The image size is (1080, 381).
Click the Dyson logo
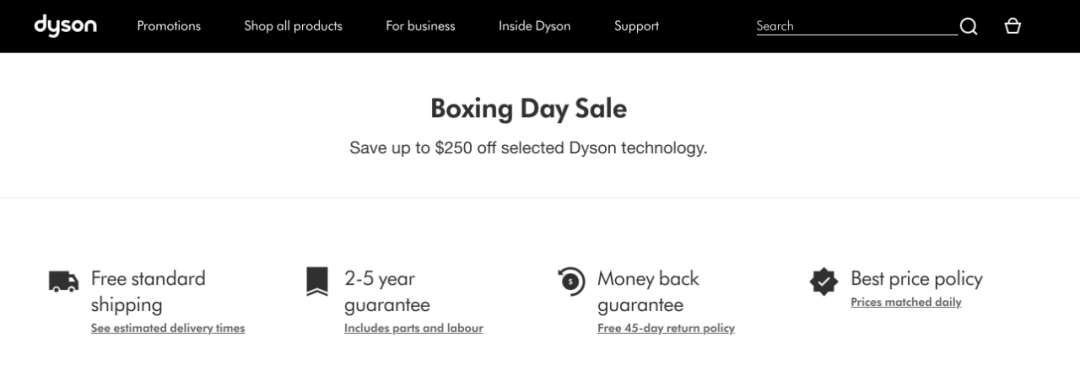click(65, 25)
